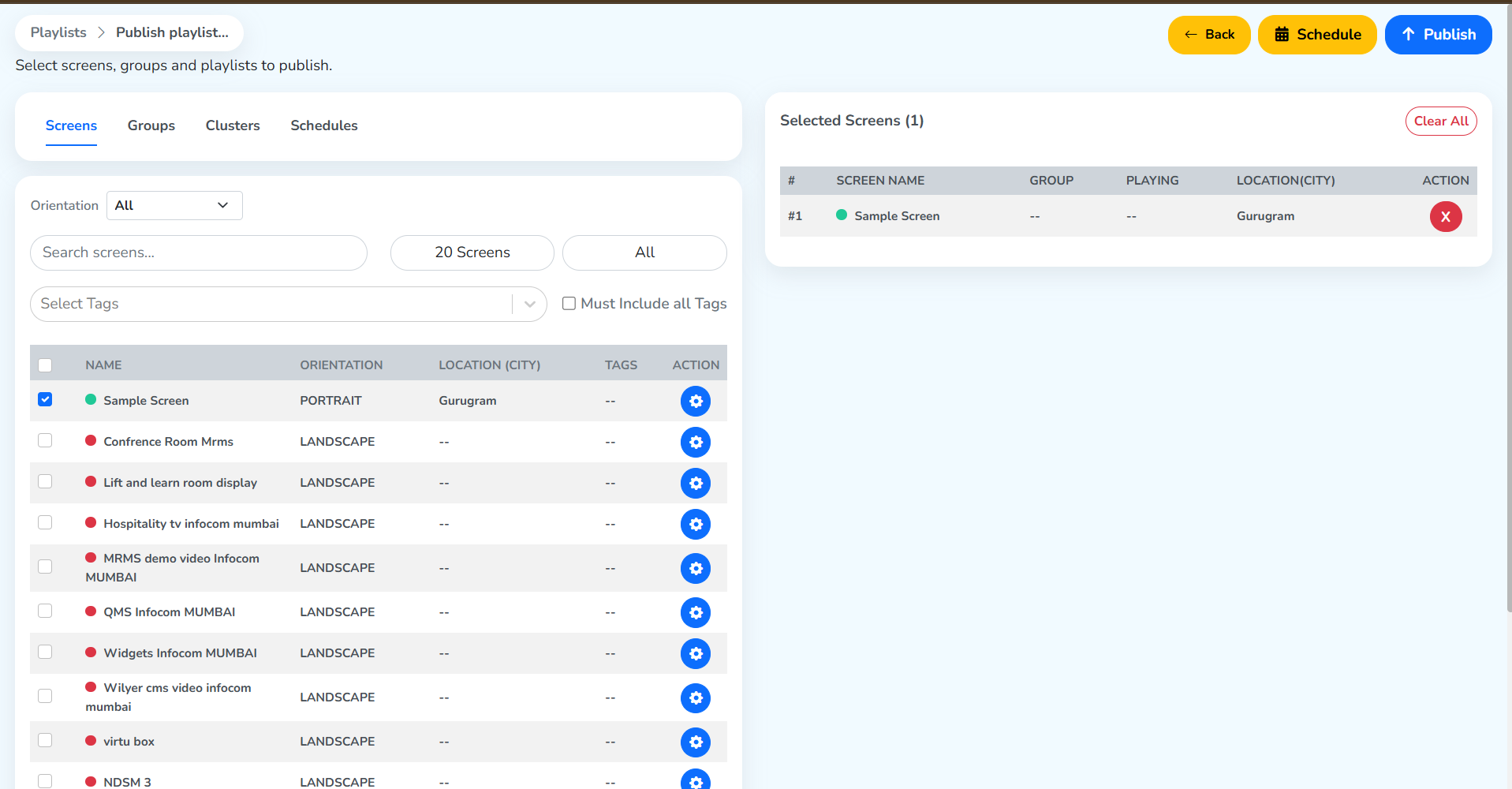Open settings gear for Hospitality tv infocom mumbai
1512x789 pixels.
tap(696, 524)
